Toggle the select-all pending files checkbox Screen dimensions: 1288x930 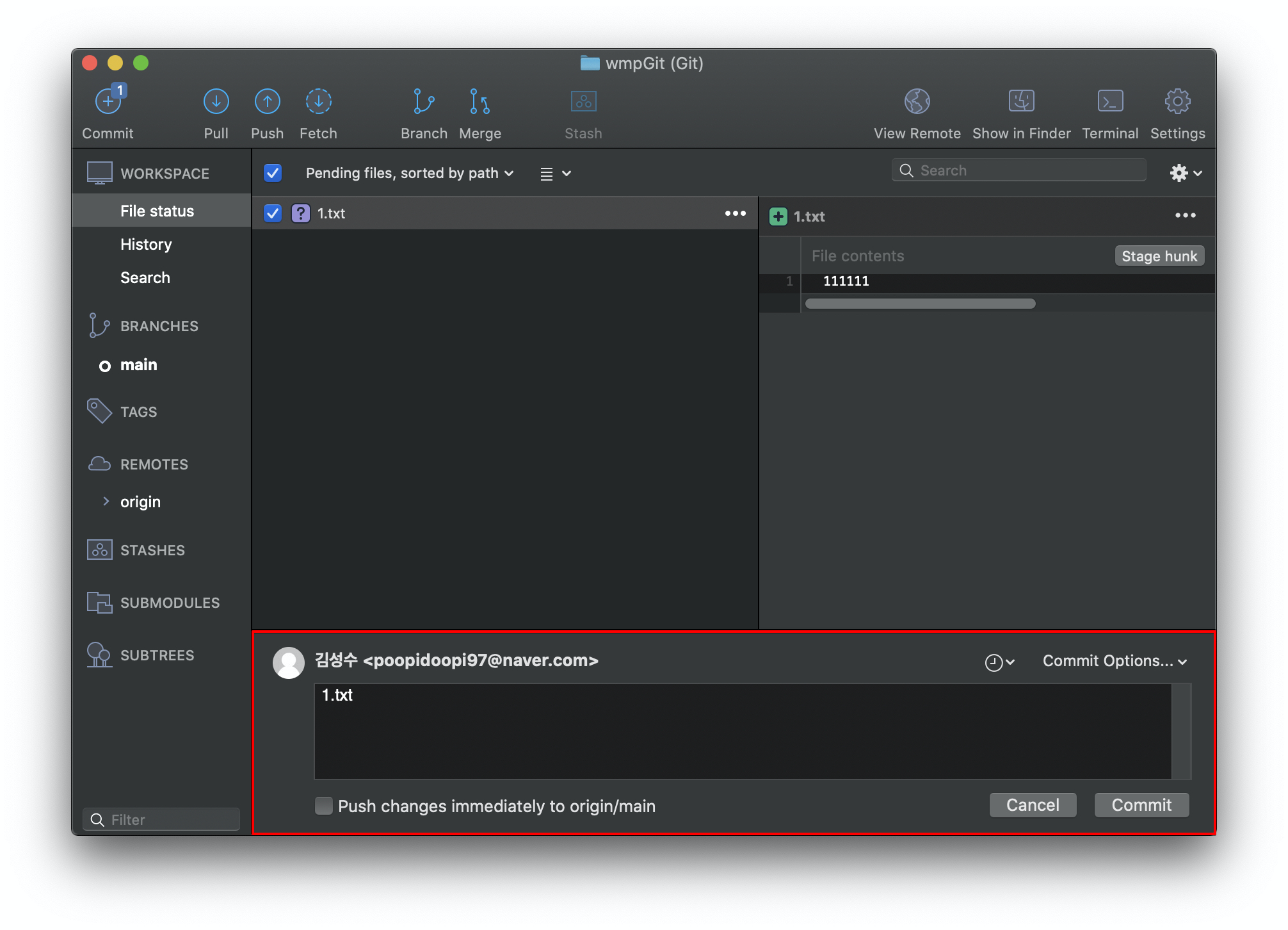[273, 173]
